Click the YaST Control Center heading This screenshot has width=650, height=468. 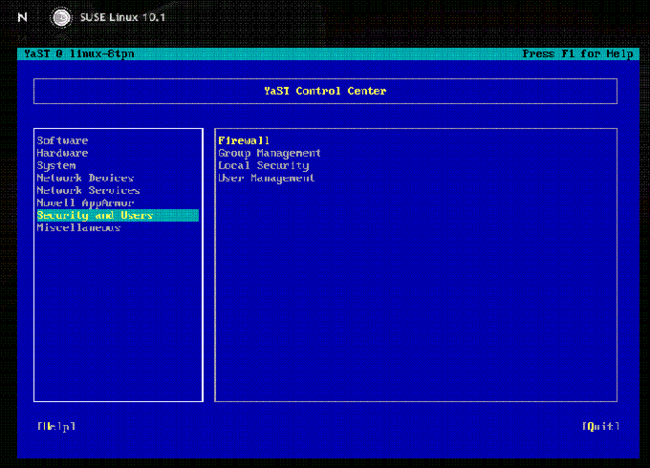pyautogui.click(x=325, y=91)
